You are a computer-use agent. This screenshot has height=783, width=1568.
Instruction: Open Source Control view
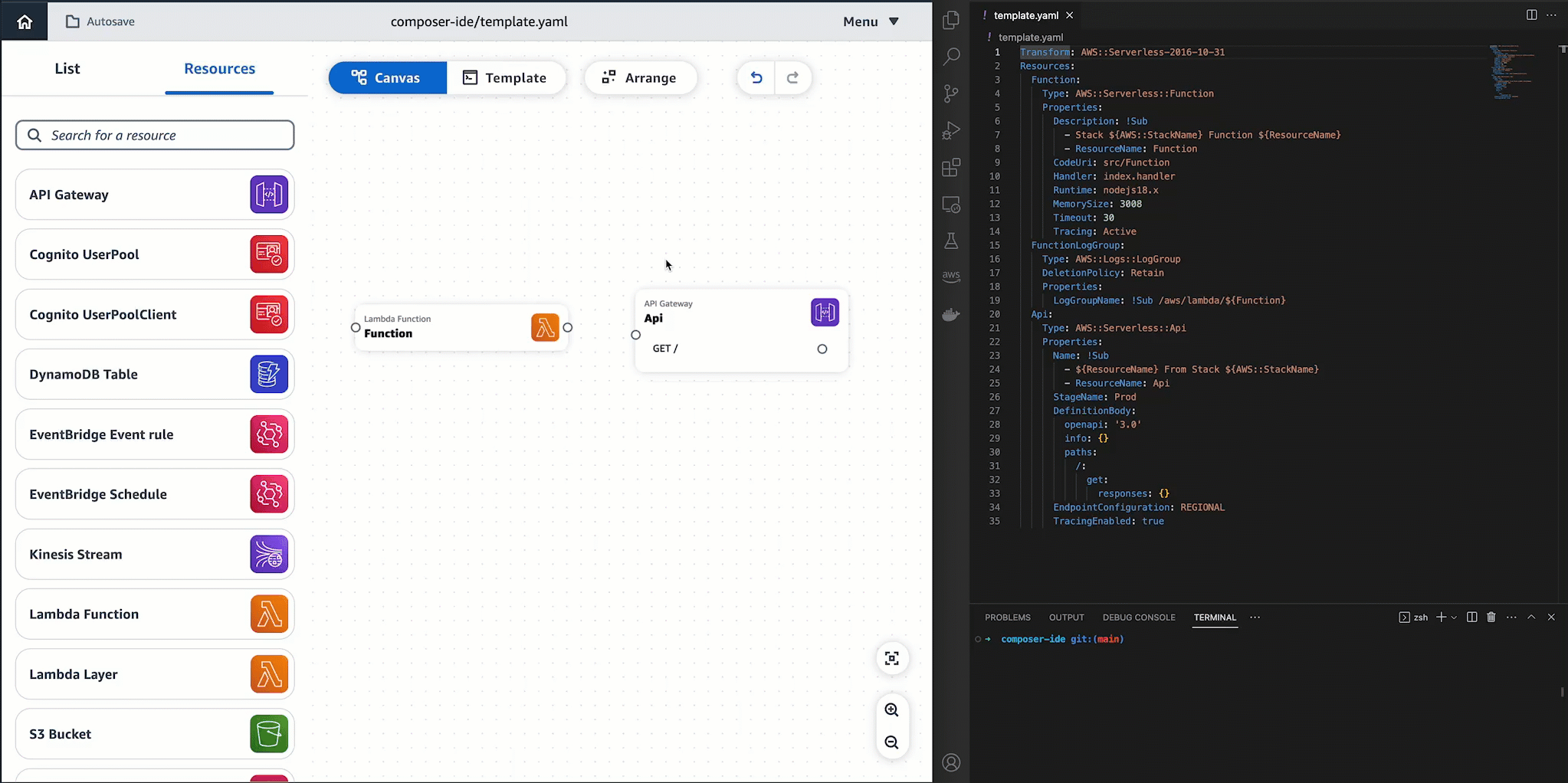coord(950,93)
